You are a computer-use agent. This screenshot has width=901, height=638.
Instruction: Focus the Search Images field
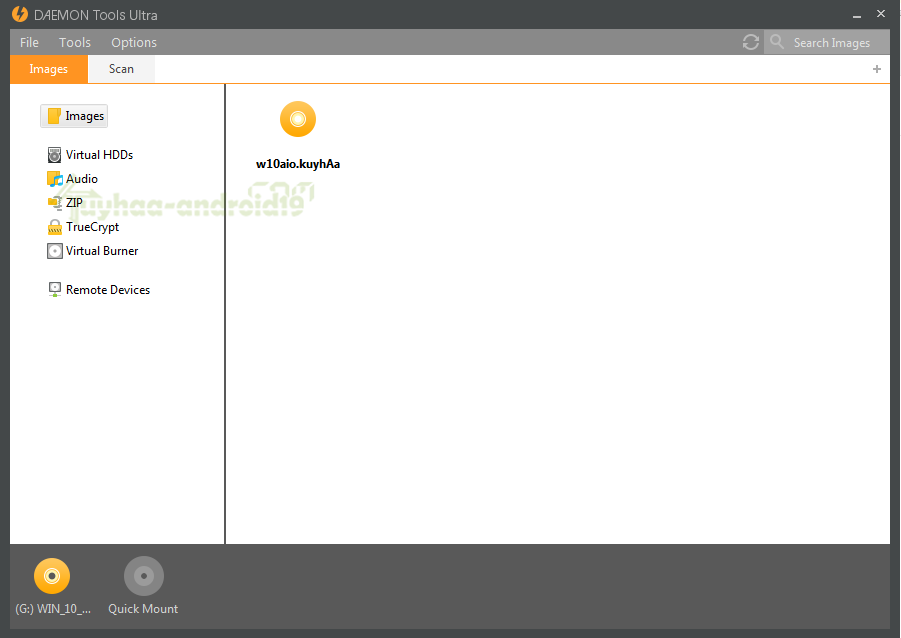pos(827,43)
